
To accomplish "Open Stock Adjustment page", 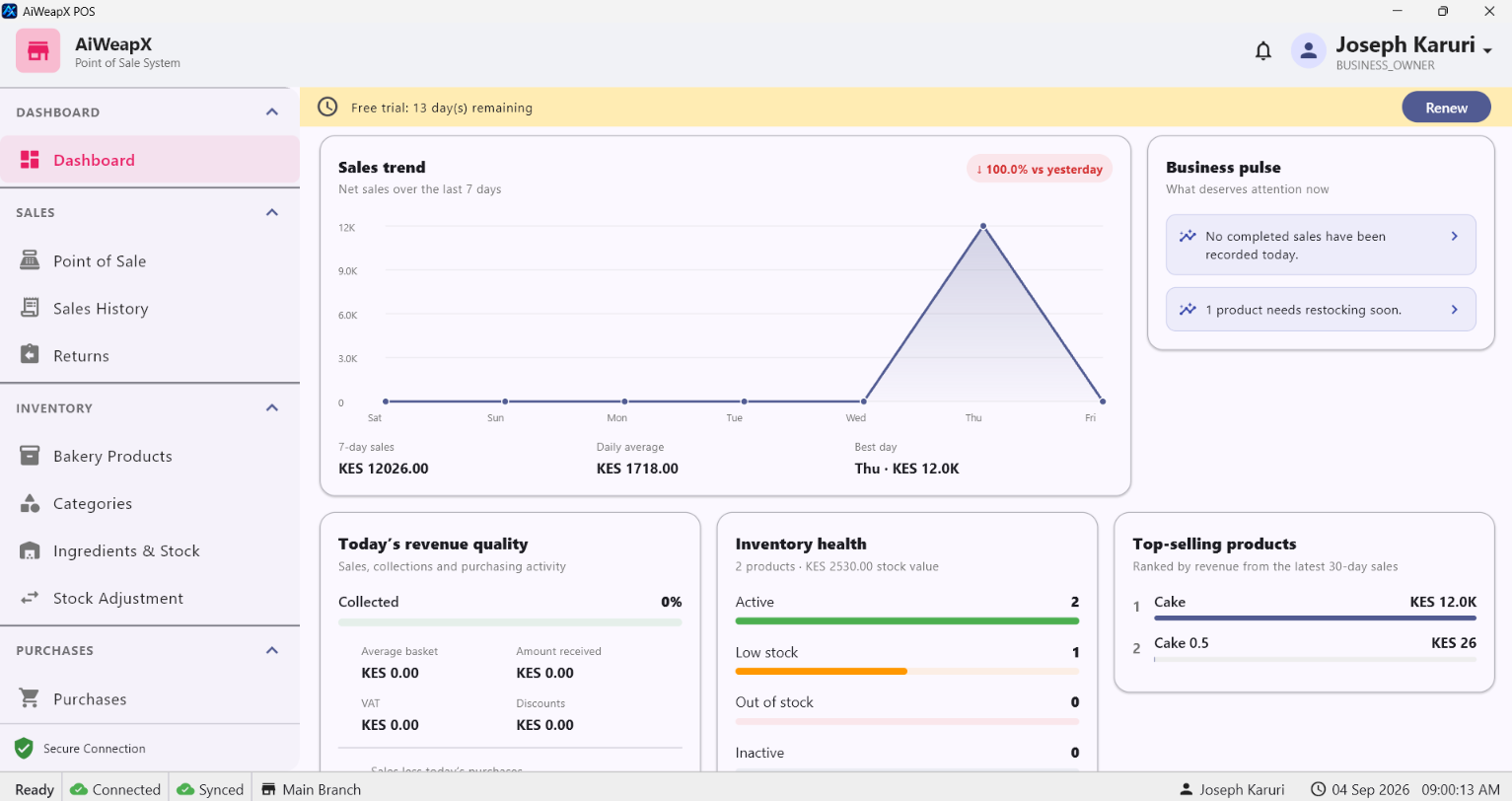I will (150, 598).
